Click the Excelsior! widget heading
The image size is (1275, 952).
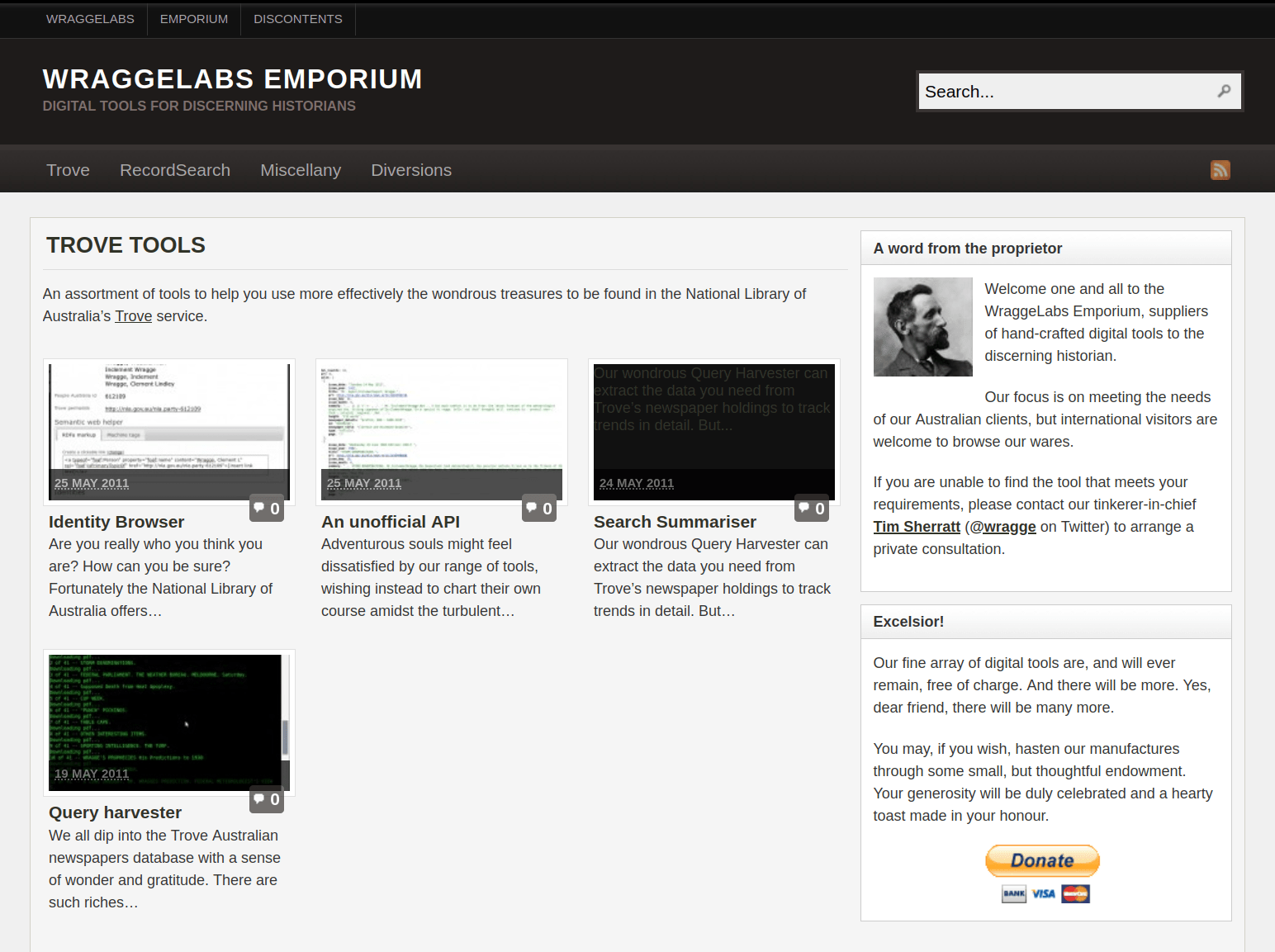coord(908,622)
